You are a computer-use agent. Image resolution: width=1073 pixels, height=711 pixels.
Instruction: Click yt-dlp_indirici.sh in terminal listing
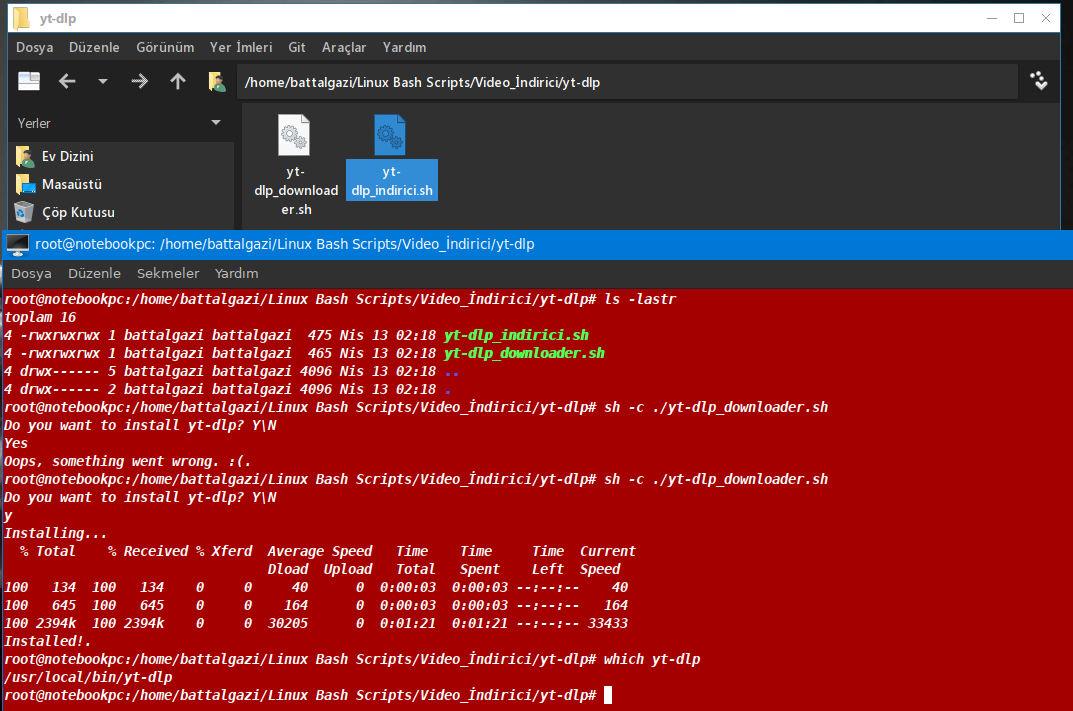(517, 335)
